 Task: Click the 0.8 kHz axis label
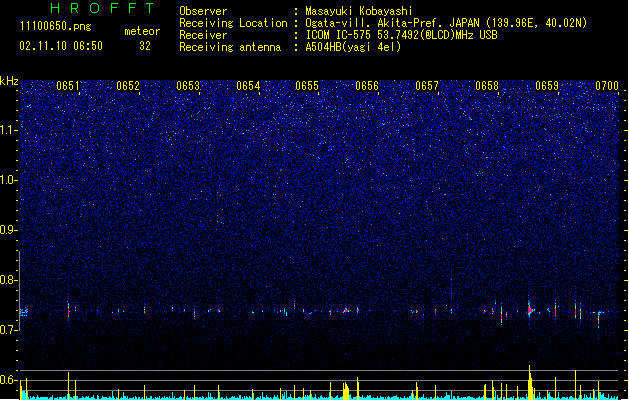pyautogui.click(x=9, y=280)
